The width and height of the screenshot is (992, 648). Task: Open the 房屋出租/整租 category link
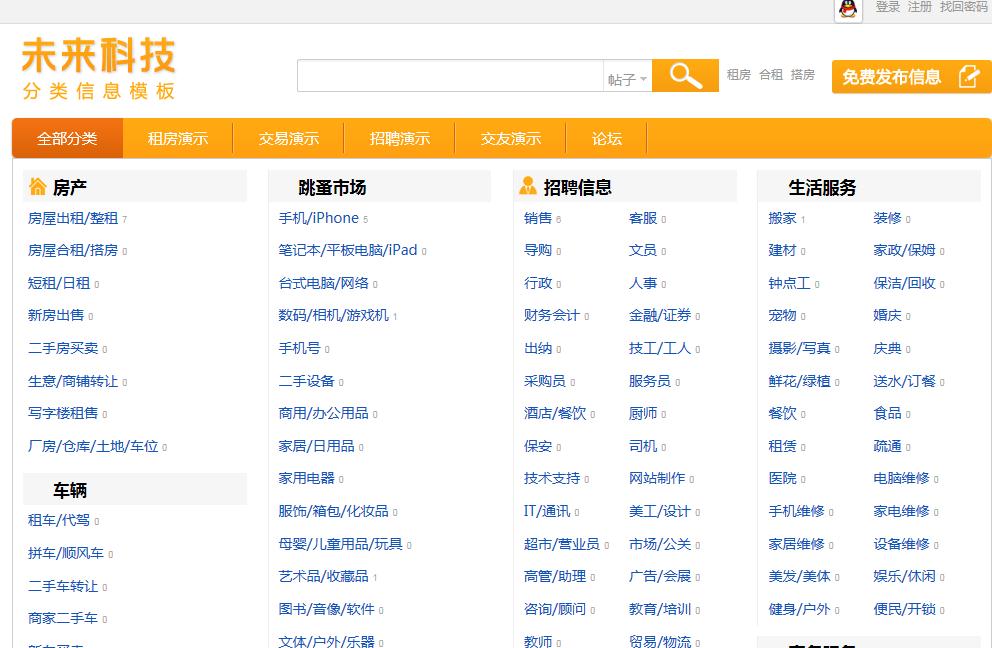tap(73, 218)
